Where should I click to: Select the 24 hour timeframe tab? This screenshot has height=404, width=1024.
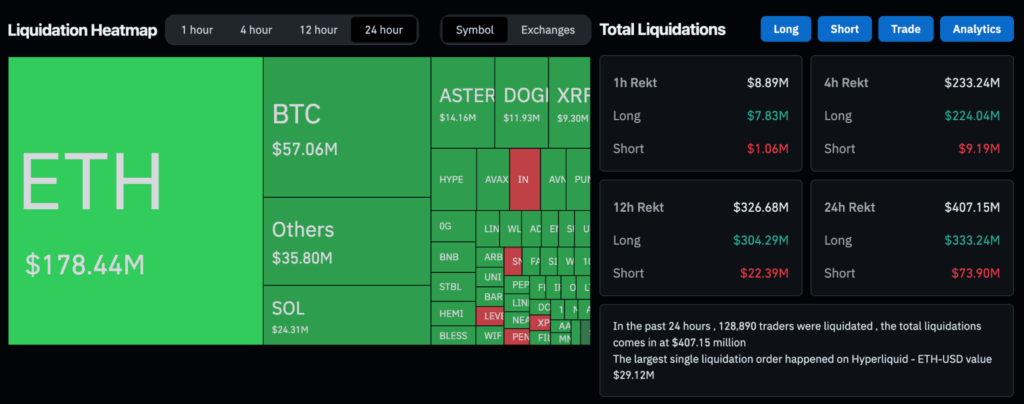click(384, 30)
